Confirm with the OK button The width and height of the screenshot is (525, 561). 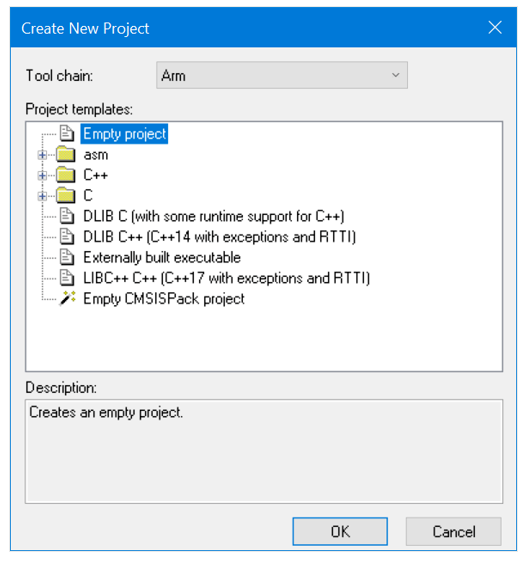click(x=340, y=531)
